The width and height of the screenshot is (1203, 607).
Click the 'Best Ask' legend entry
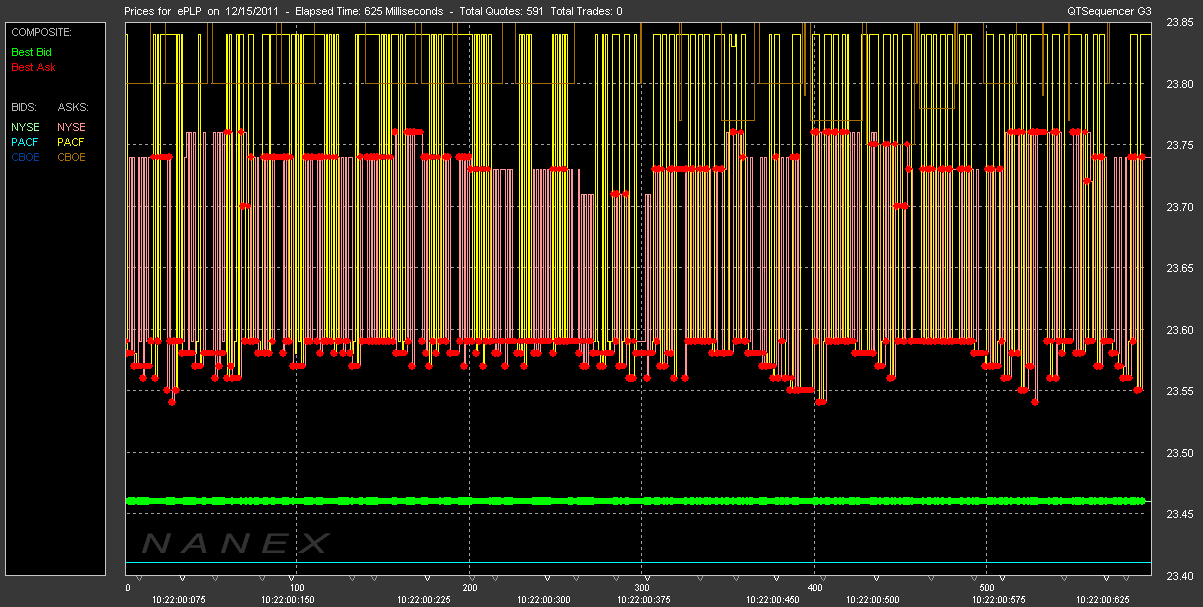(x=33, y=68)
